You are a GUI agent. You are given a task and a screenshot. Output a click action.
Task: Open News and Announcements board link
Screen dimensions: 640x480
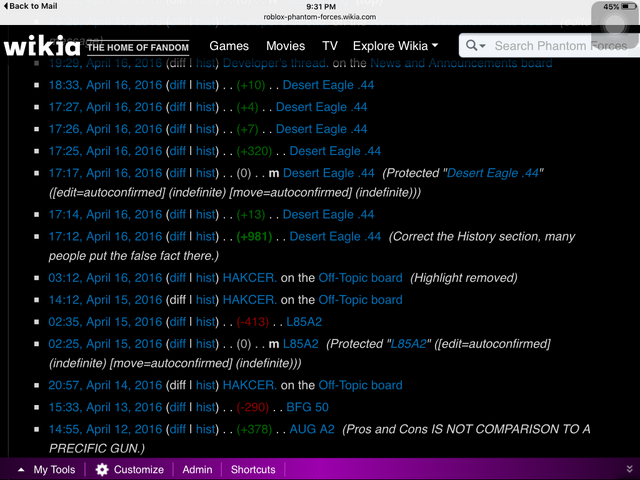461,63
